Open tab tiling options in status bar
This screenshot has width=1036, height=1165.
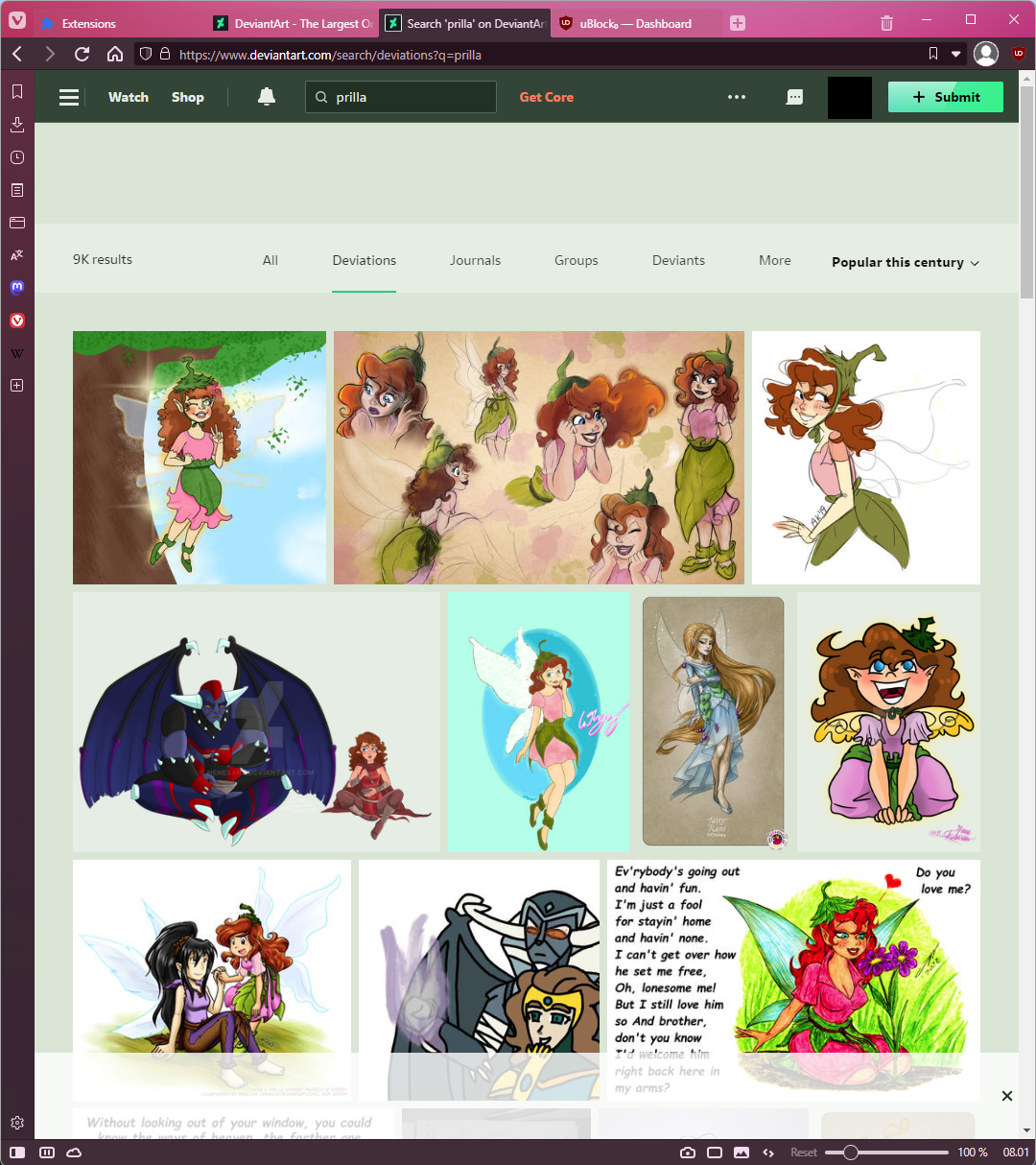click(46, 1153)
